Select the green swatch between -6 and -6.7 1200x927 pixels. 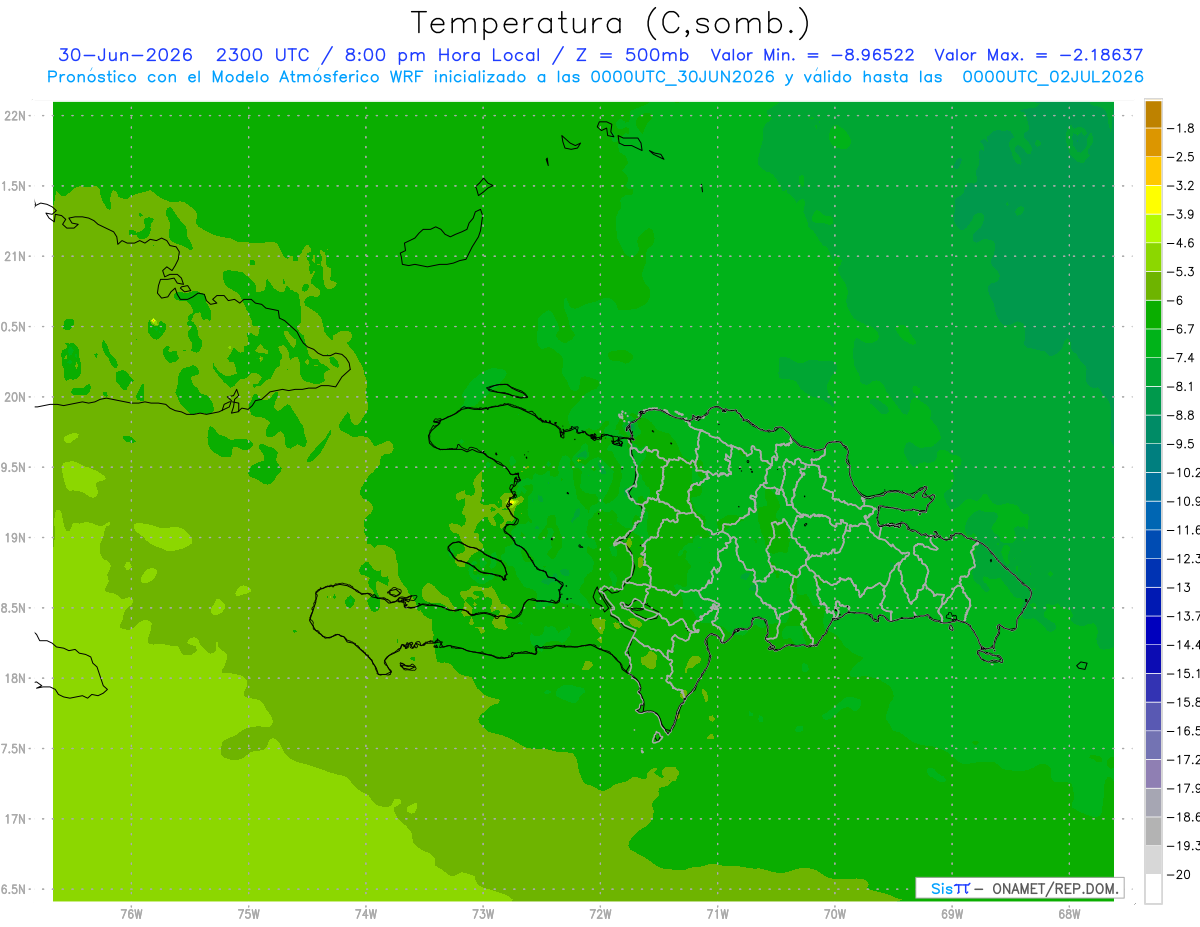point(1153,315)
